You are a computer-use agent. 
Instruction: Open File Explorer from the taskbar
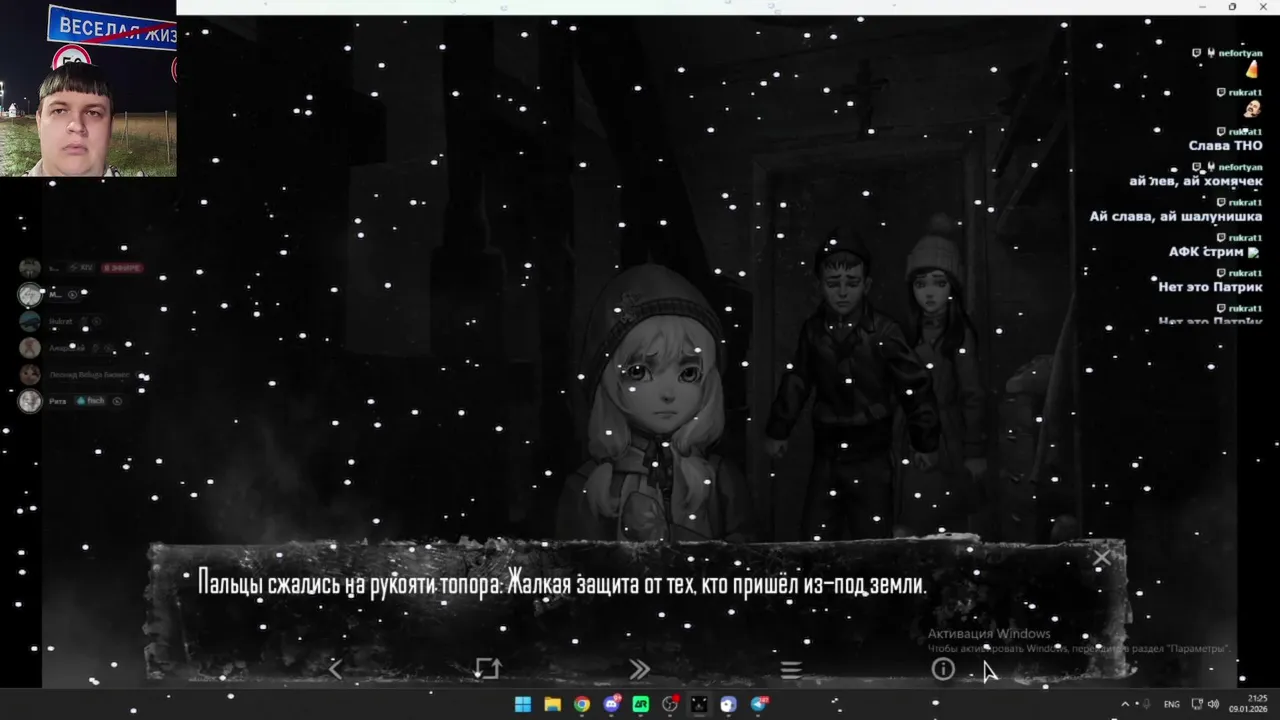pyautogui.click(x=552, y=704)
